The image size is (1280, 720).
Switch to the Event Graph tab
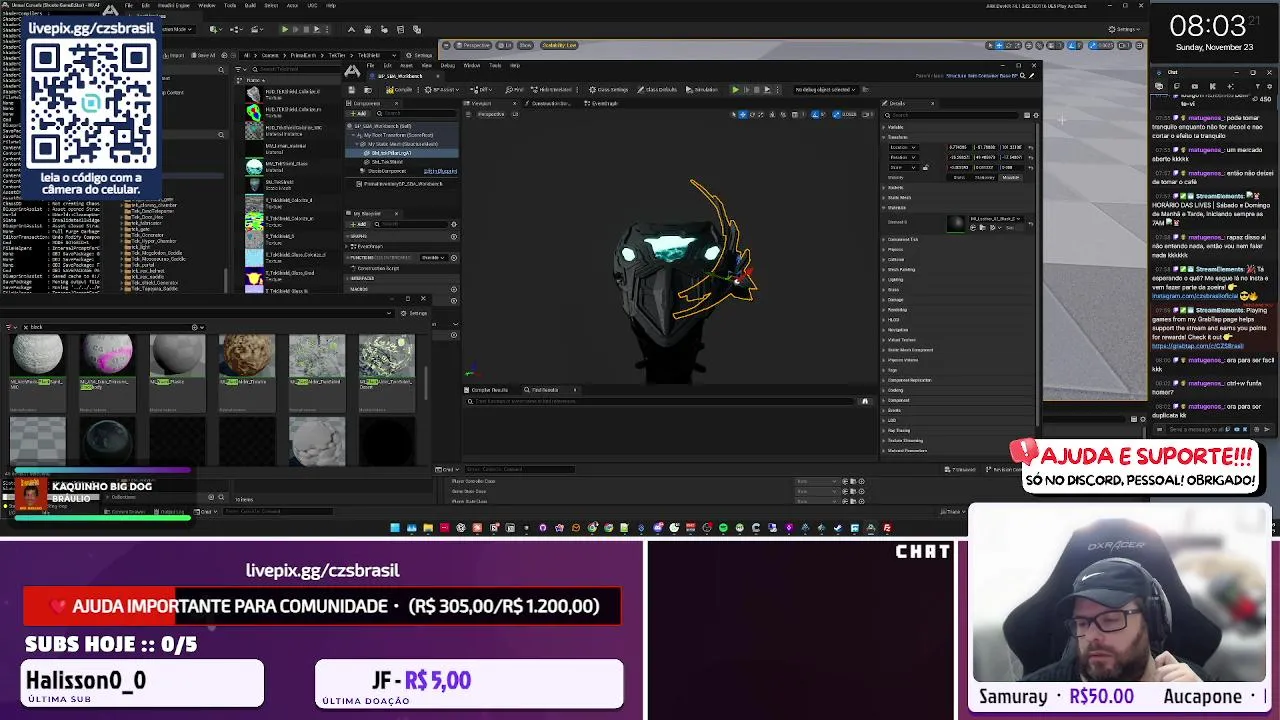601,103
